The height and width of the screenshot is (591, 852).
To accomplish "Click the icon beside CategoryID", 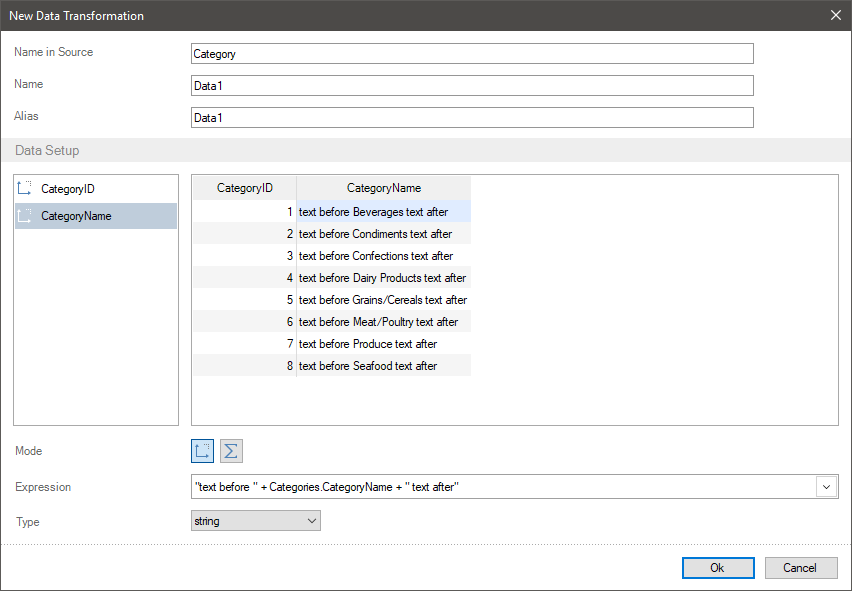I will [26, 188].
